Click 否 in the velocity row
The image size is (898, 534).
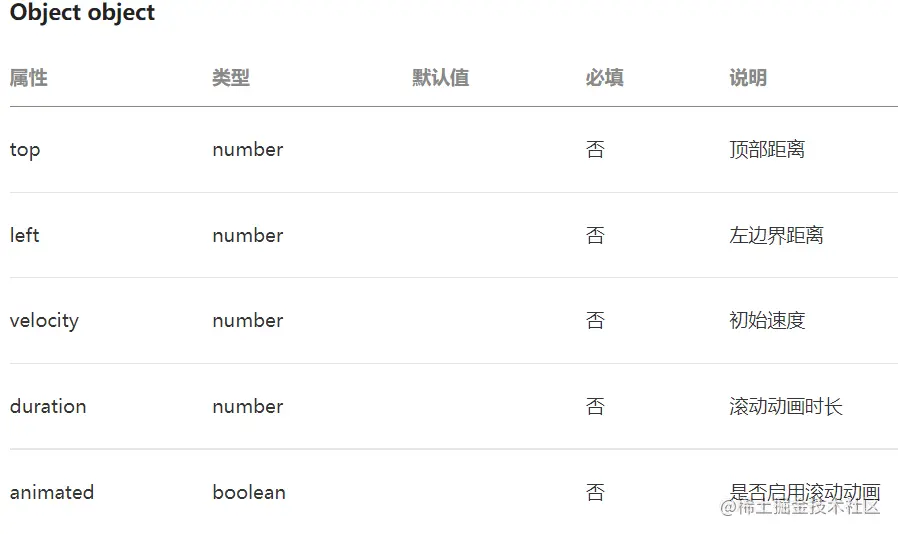595,321
